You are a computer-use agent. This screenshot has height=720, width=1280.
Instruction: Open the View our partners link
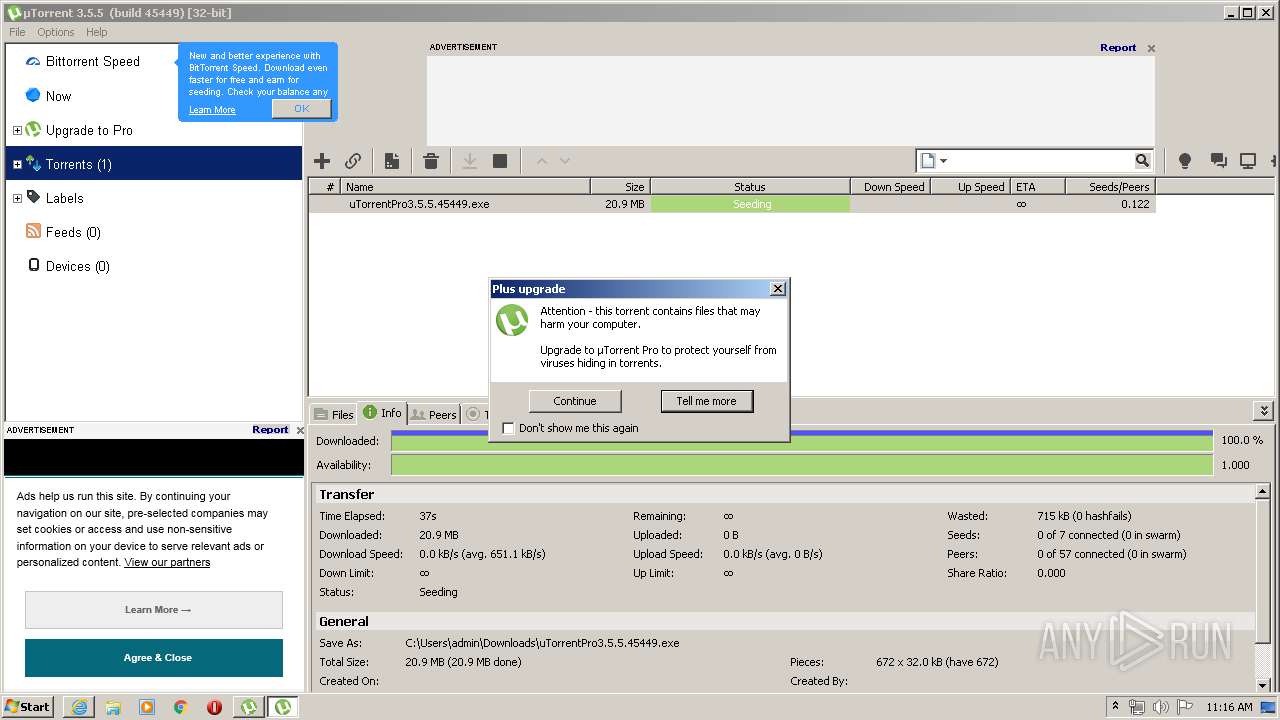167,562
